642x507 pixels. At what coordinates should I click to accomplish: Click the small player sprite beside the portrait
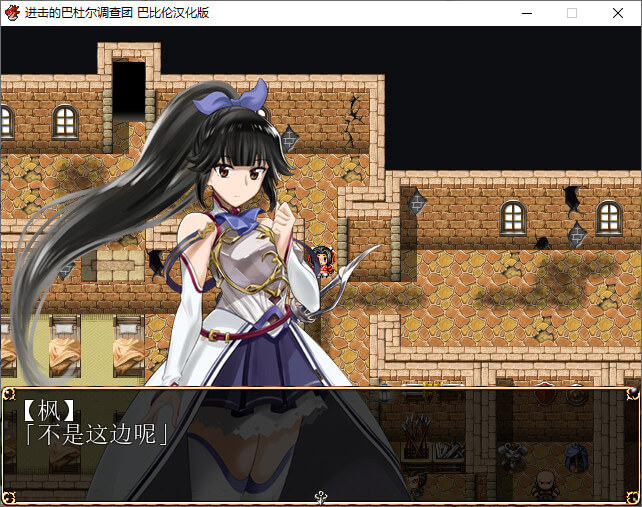tap(322, 261)
